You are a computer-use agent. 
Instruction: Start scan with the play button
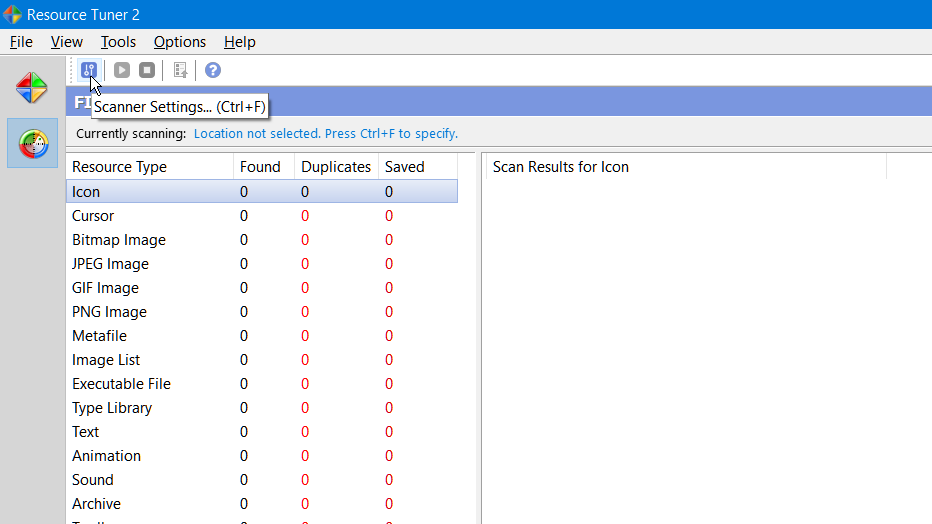pyautogui.click(x=122, y=70)
